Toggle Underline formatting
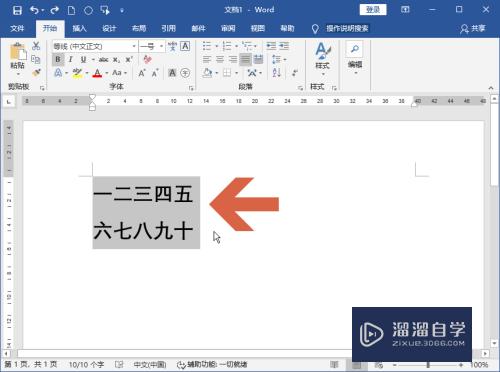The image size is (500, 372). point(83,59)
